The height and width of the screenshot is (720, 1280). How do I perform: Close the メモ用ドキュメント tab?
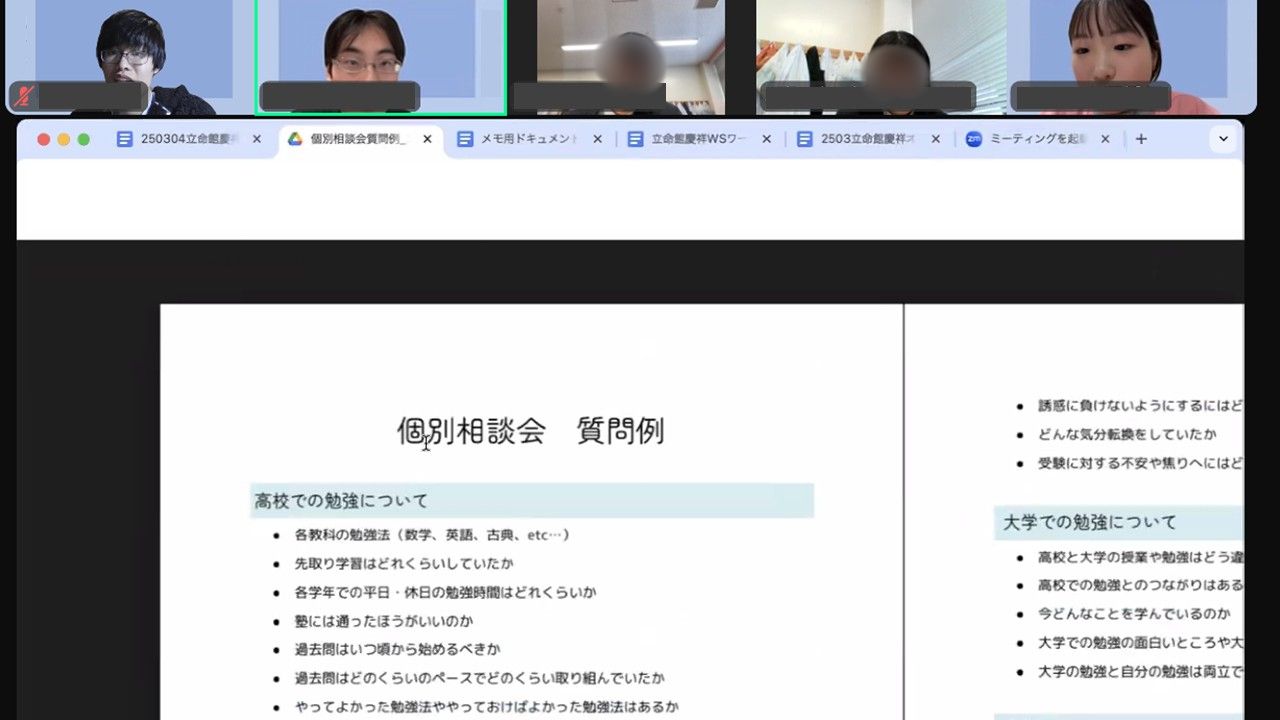click(597, 139)
